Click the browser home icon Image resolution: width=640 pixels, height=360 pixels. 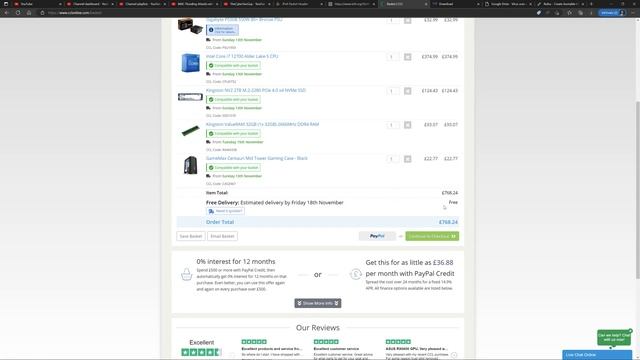pyautogui.click(x=29, y=13)
